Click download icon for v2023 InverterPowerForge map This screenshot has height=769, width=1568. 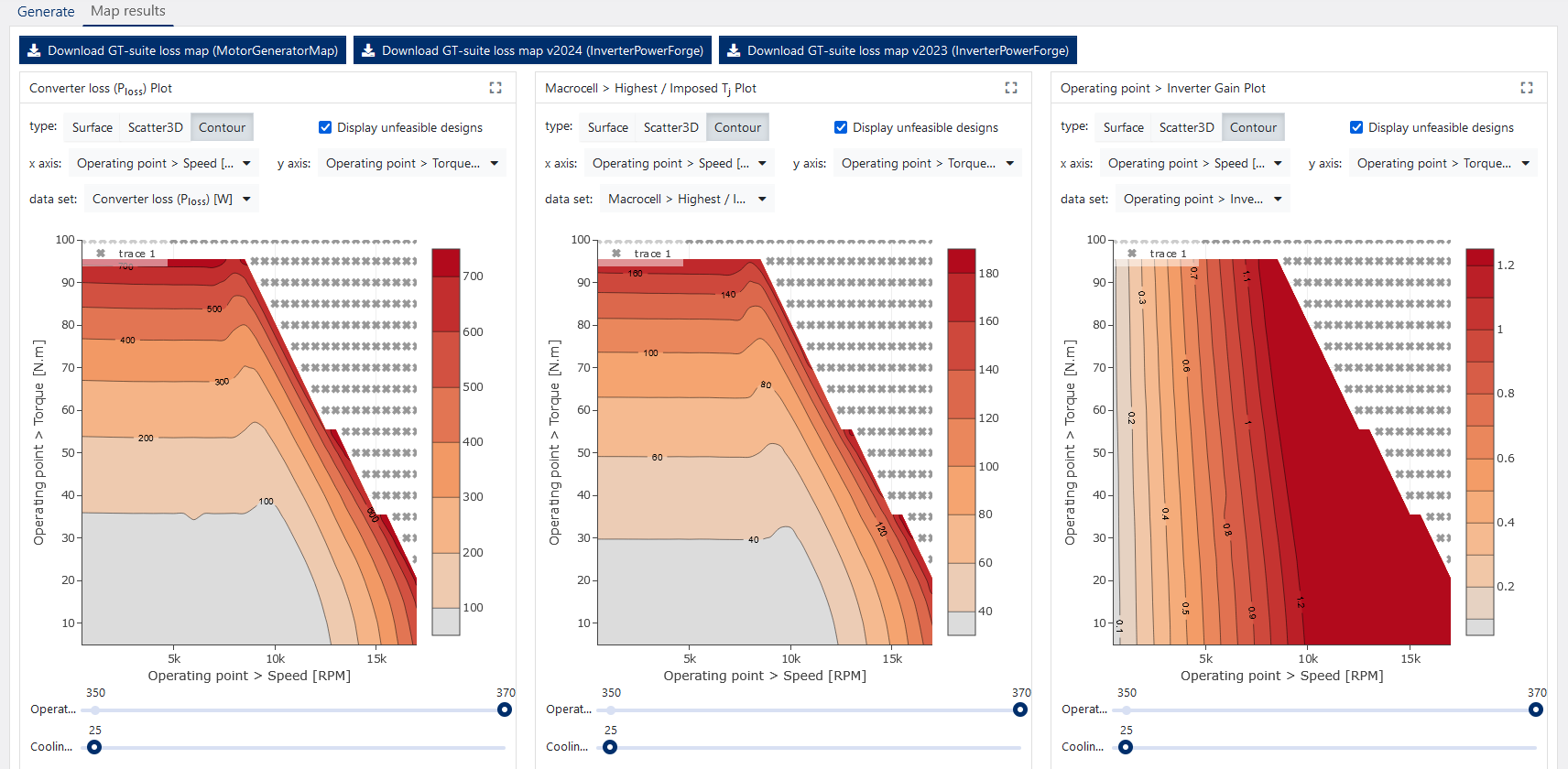[x=734, y=50]
